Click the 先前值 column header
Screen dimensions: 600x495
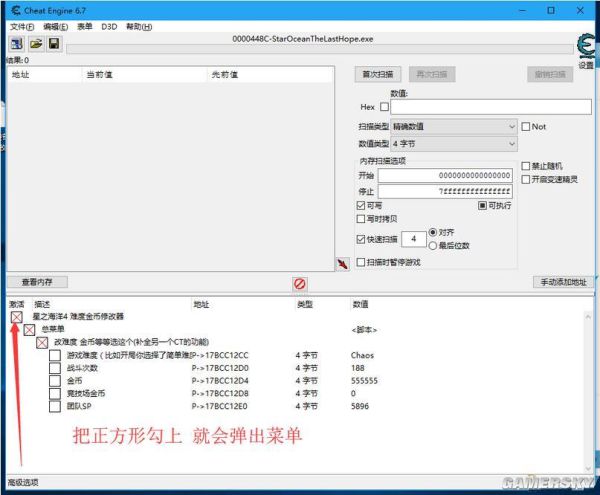point(270,75)
